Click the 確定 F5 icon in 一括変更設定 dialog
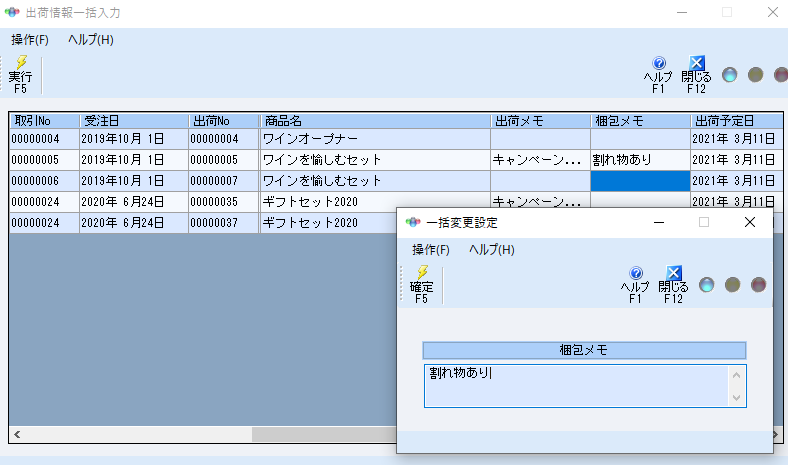The image size is (788, 465). [422, 285]
